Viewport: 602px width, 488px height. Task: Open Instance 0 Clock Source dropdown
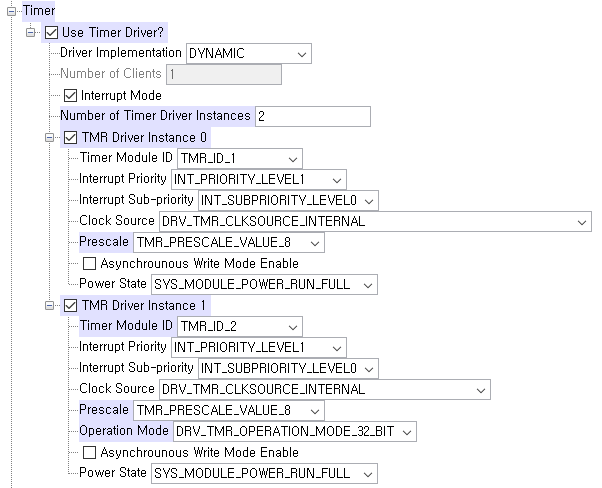pos(374,221)
